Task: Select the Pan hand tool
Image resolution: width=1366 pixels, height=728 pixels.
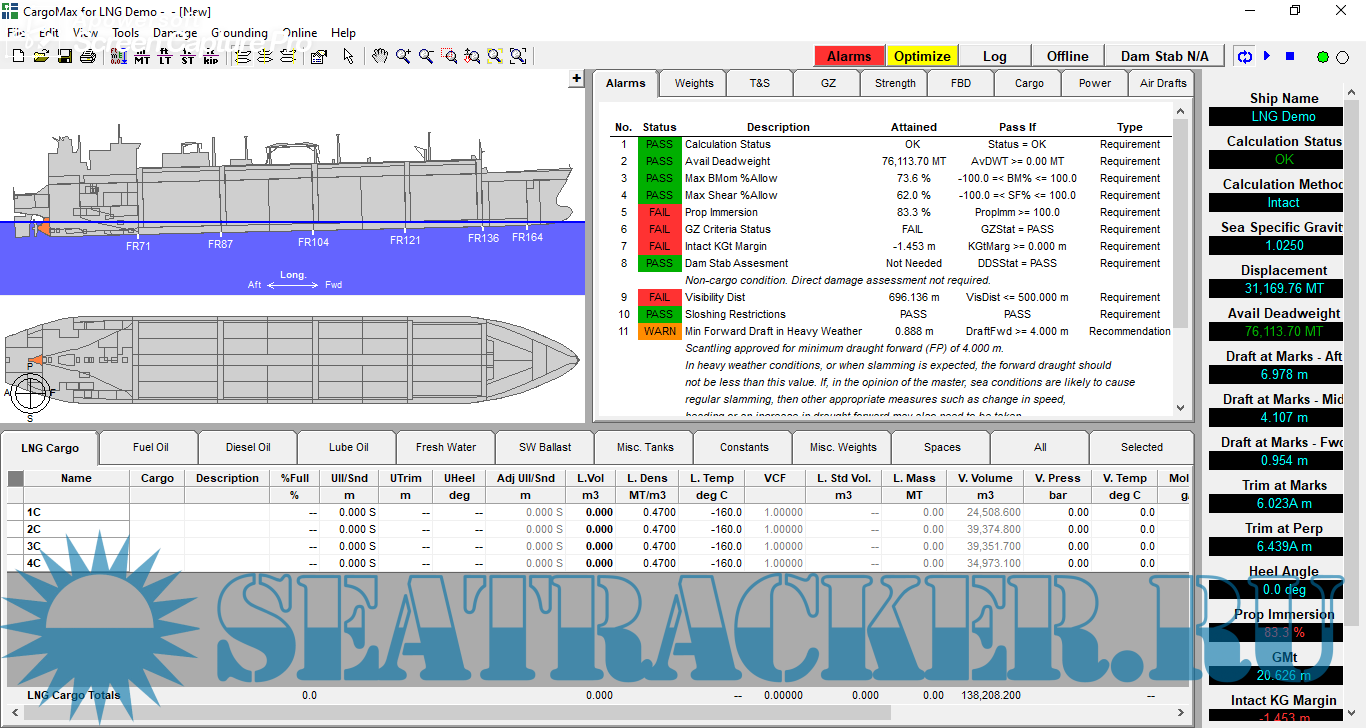Action: pyautogui.click(x=380, y=57)
